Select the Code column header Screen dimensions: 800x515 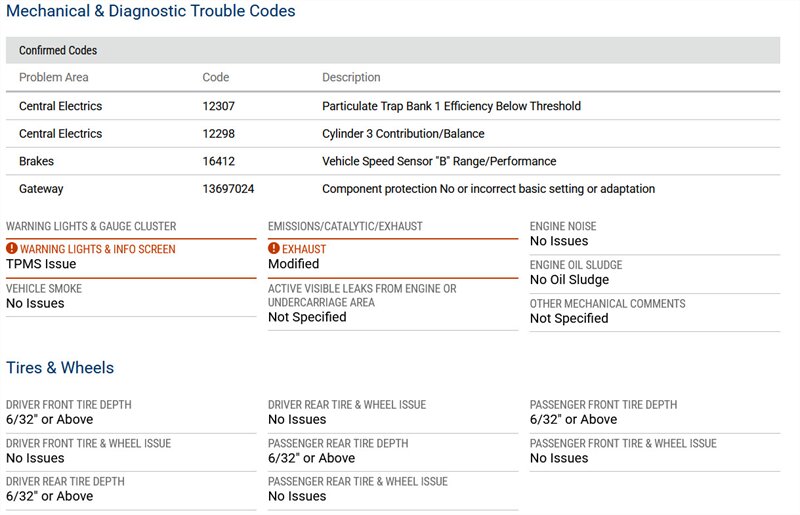(215, 77)
